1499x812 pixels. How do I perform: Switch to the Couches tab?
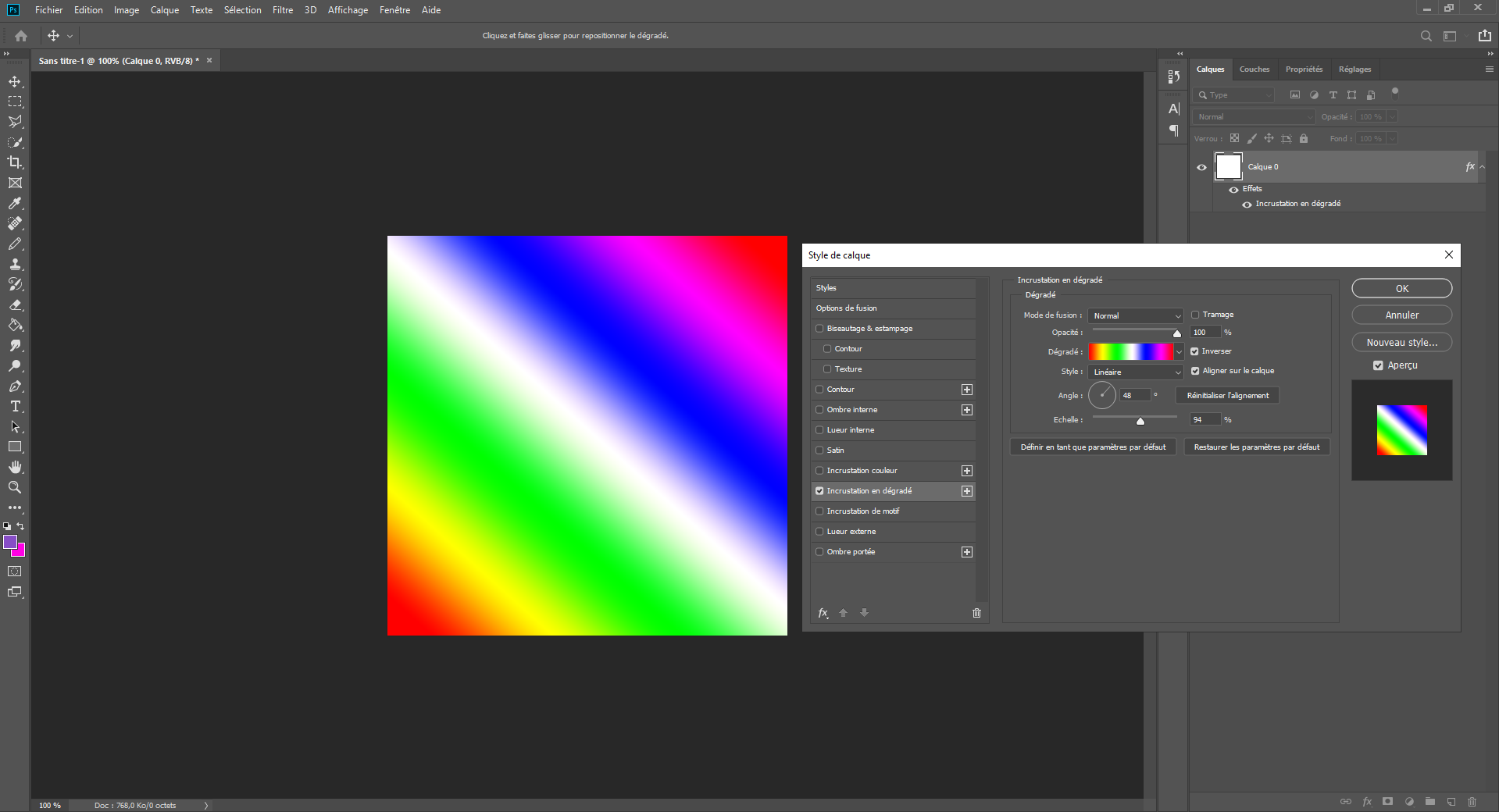[x=1255, y=69]
